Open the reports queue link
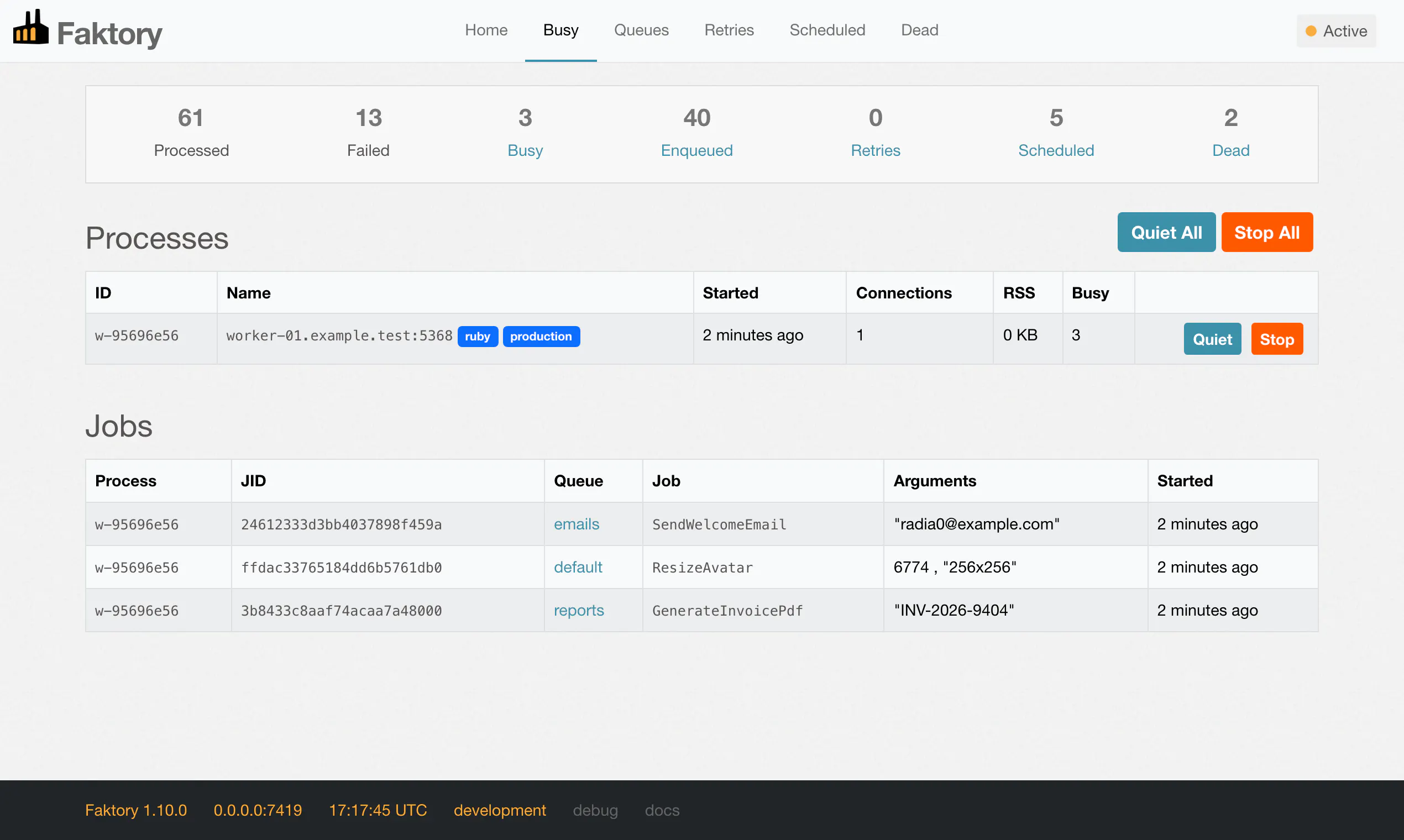This screenshot has width=1404, height=840. click(579, 610)
